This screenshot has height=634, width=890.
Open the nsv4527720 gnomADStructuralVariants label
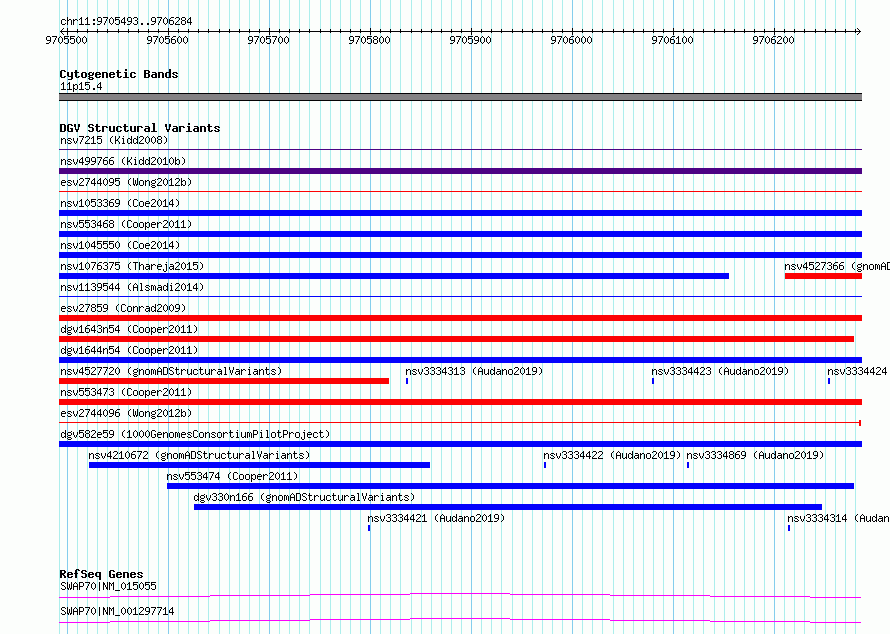tap(171, 371)
